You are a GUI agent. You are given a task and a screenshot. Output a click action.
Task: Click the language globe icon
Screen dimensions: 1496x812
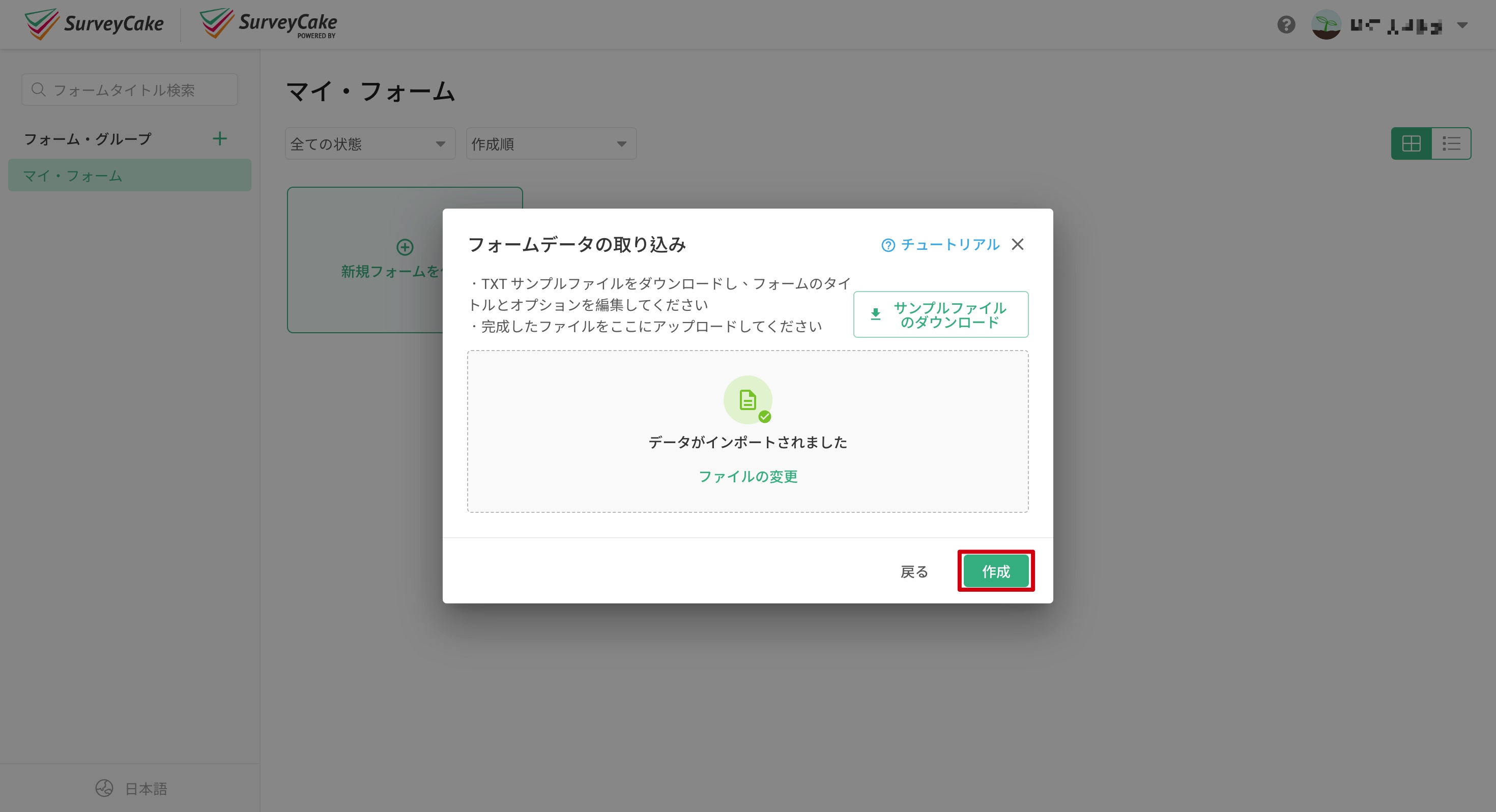tap(104, 788)
